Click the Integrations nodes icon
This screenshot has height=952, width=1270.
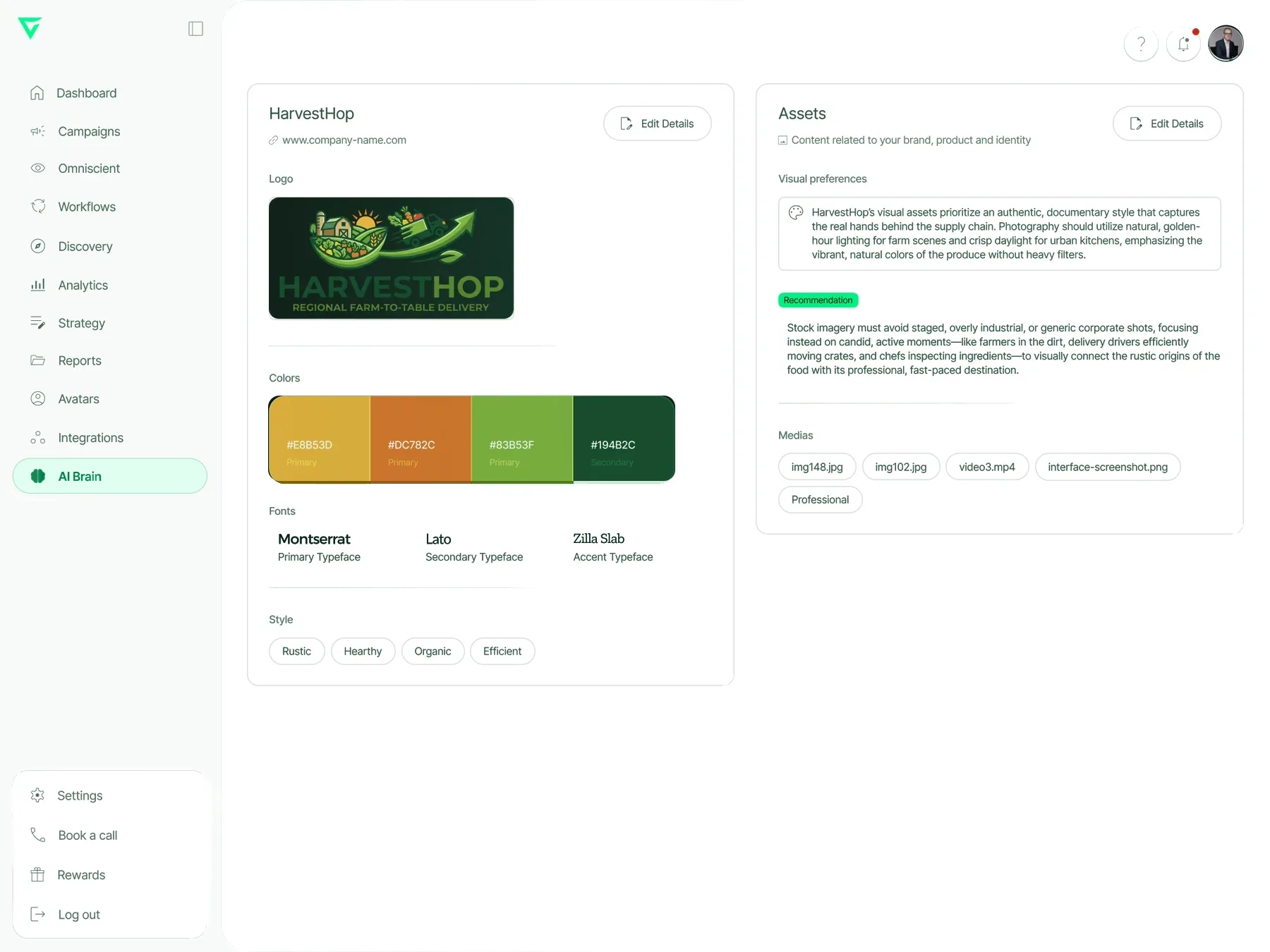38,437
